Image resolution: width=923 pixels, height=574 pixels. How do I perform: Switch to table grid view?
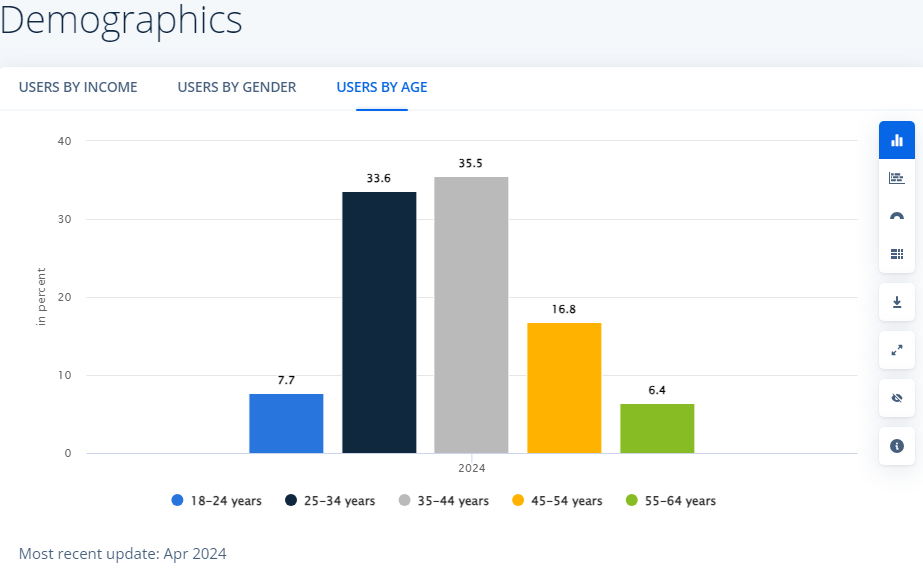(x=896, y=254)
